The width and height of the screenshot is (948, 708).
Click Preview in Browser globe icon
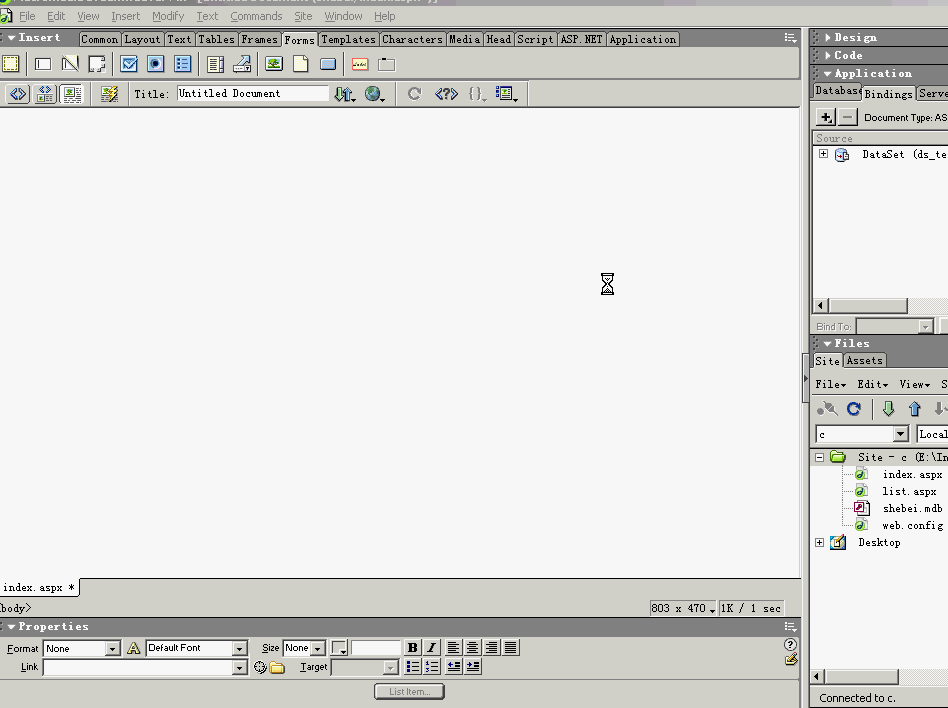point(373,94)
